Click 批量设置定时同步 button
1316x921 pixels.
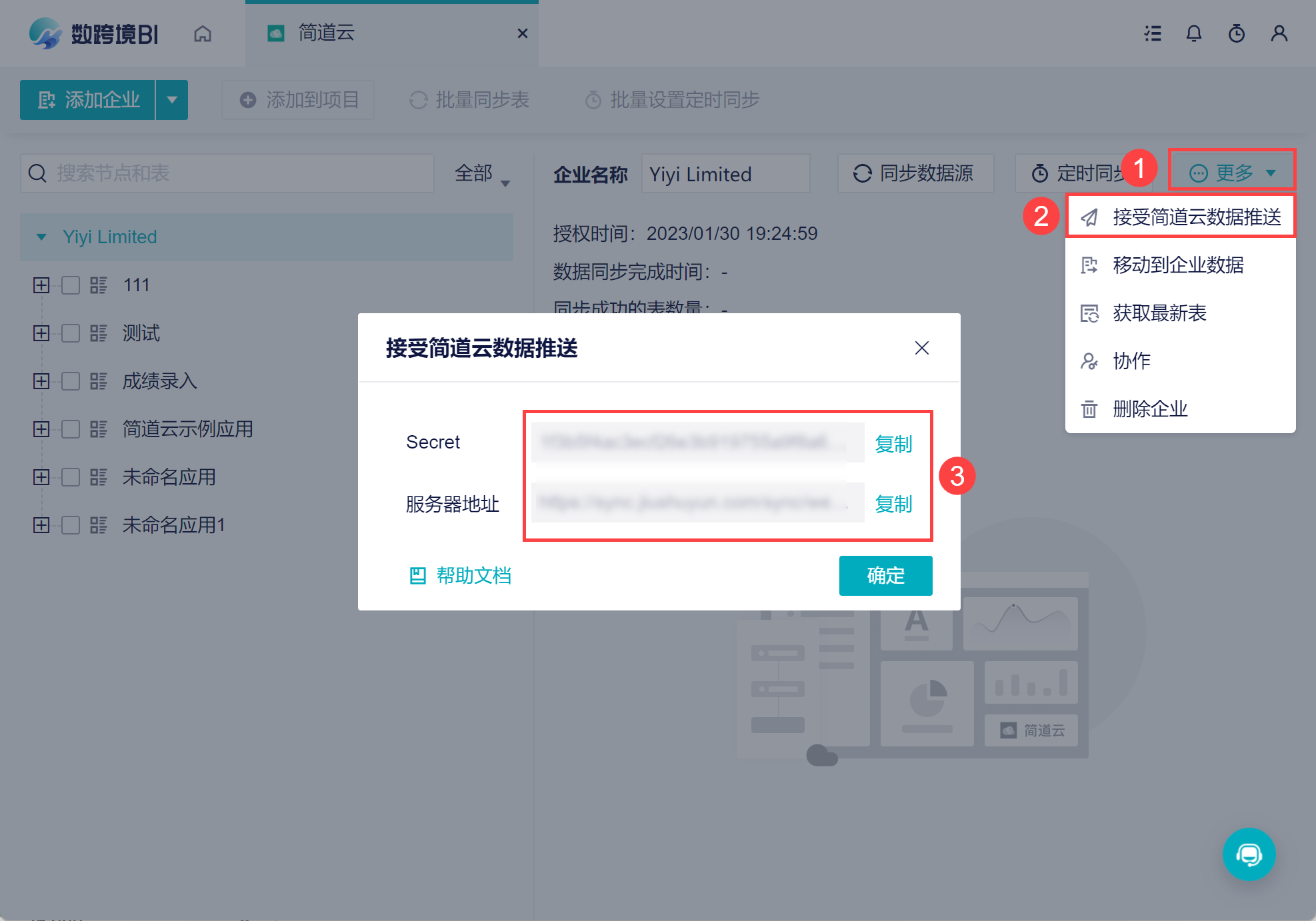click(x=673, y=100)
